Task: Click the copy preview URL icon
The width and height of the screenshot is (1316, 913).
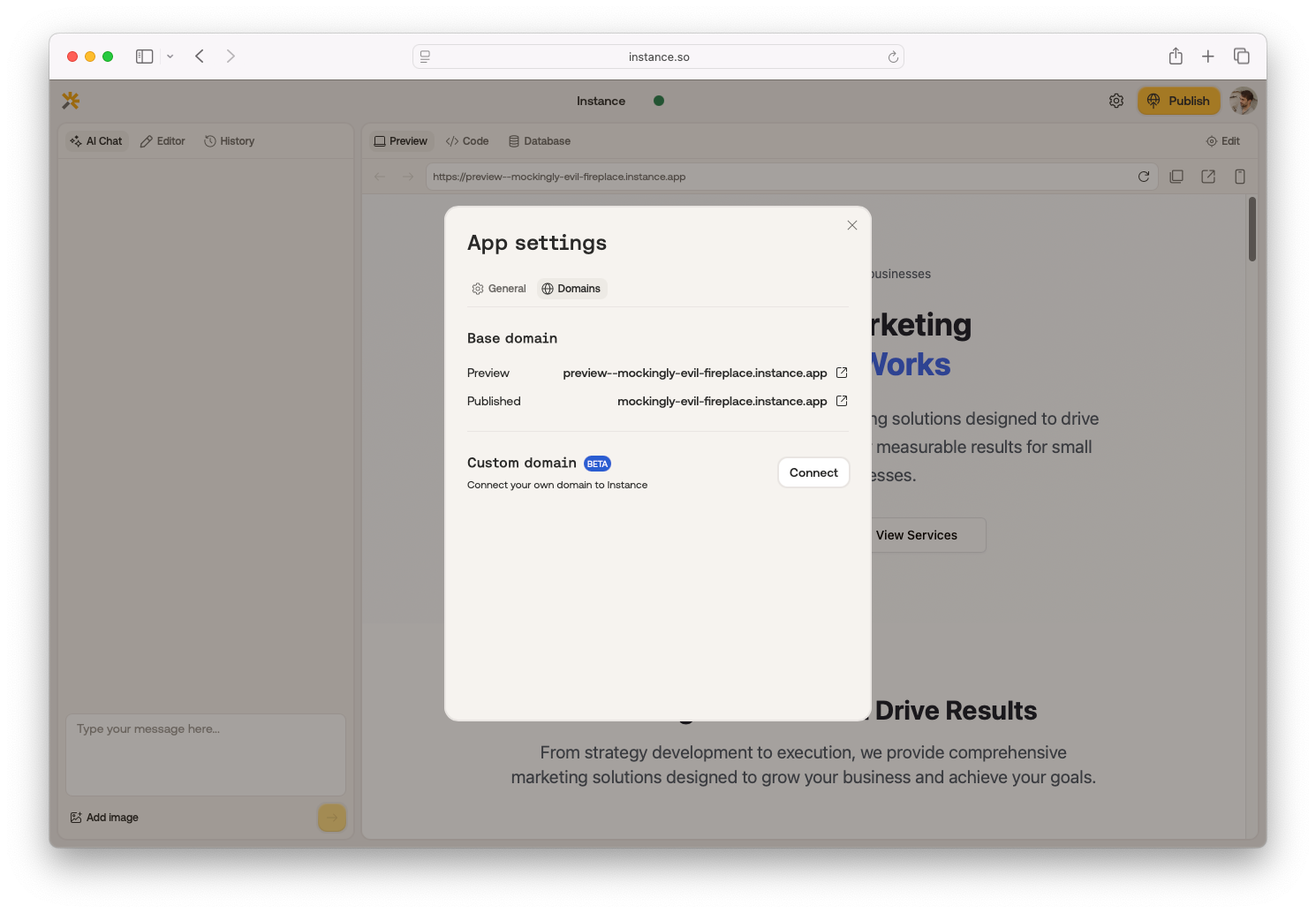Action: pyautogui.click(x=1176, y=177)
